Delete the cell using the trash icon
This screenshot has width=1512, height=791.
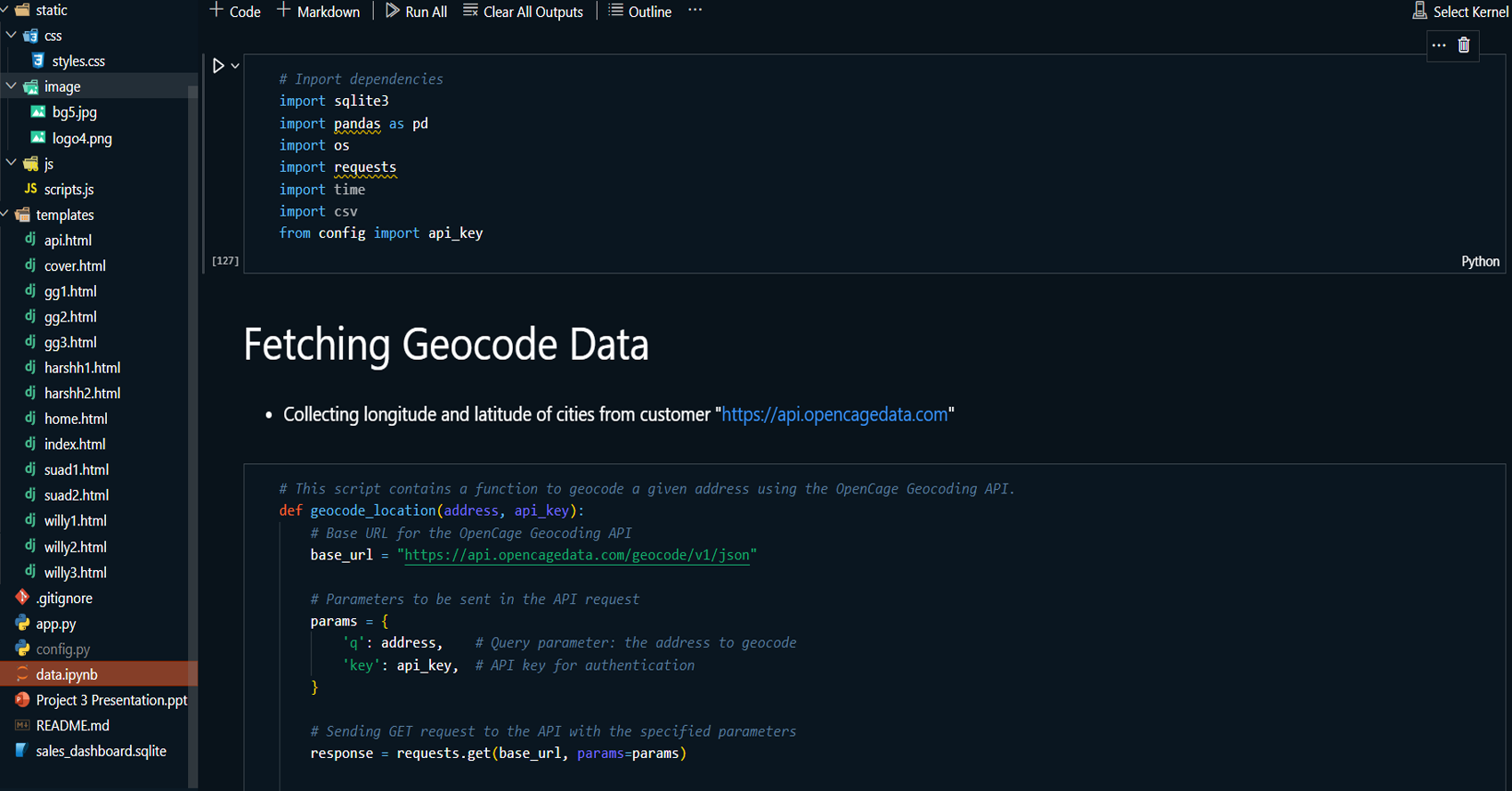tap(1464, 45)
